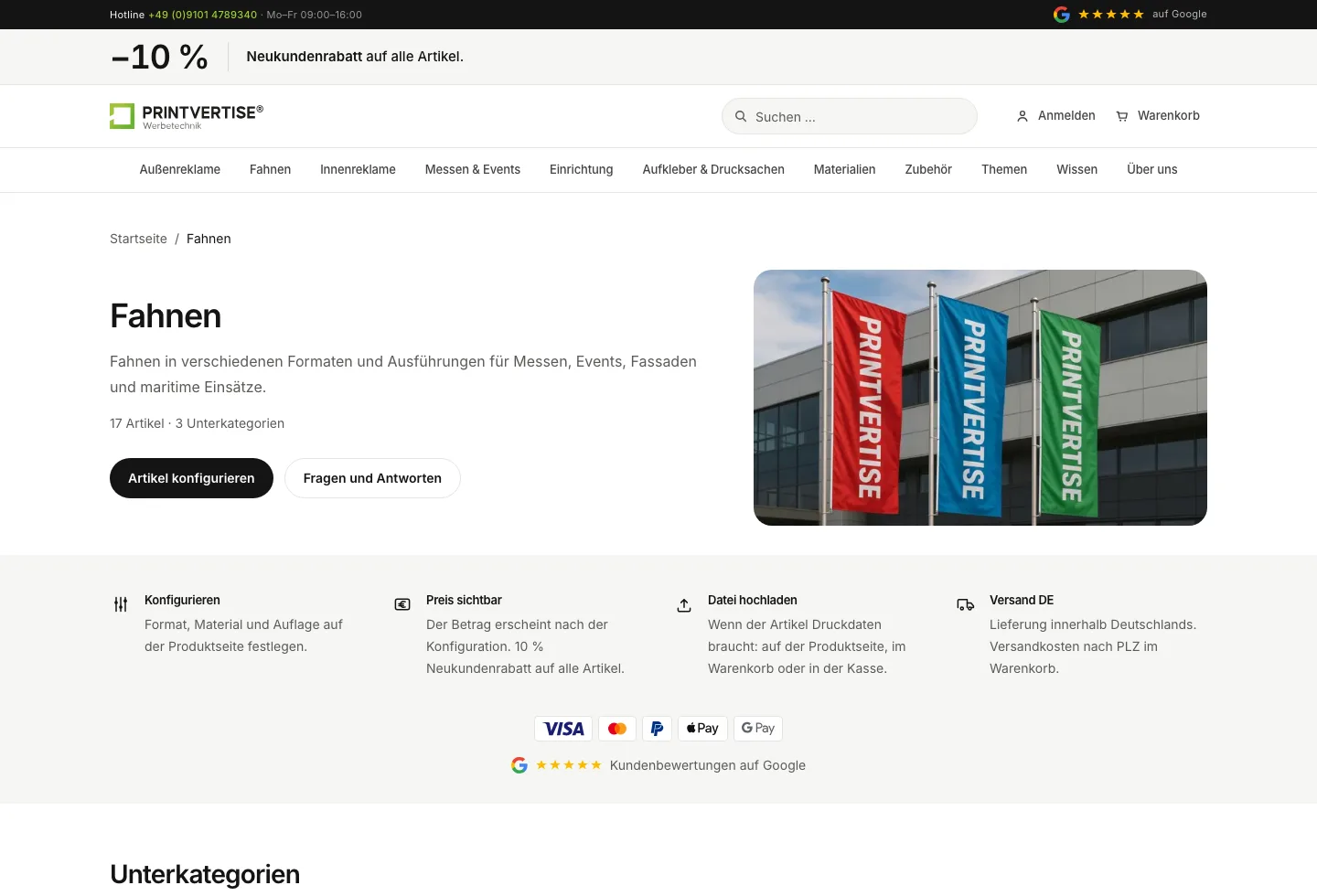Image resolution: width=1317 pixels, height=896 pixels.
Task: Click the -10 % discount banner
Action: click(x=159, y=57)
